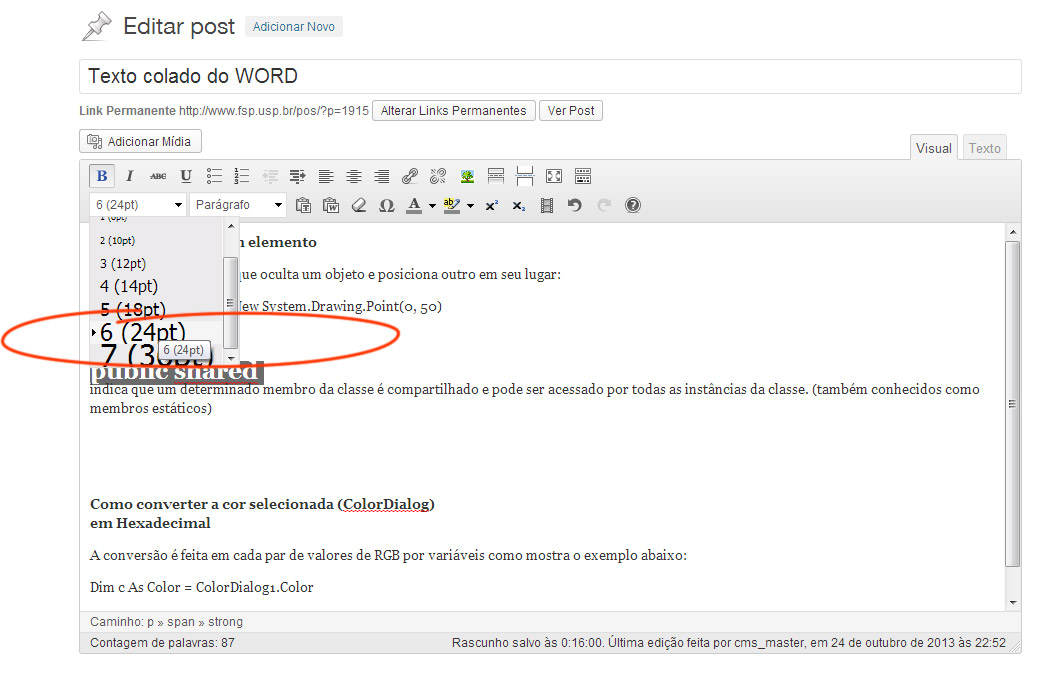1039x677 pixels.
Task: Redo the last undone action
Action: click(604, 205)
